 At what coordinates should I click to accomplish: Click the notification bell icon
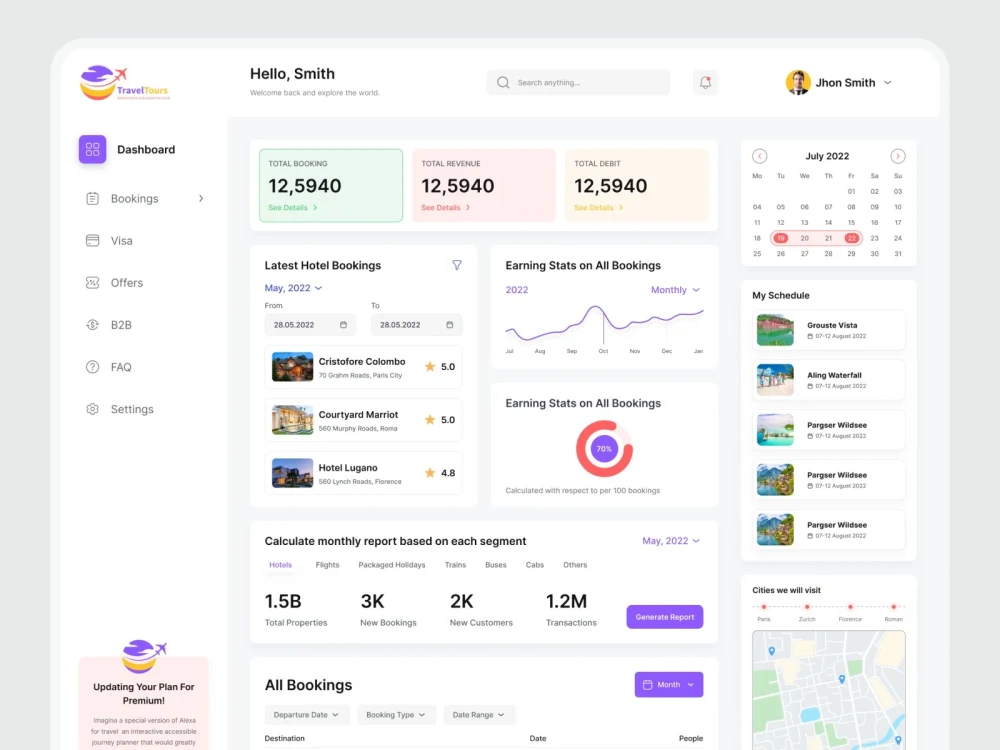[x=705, y=82]
